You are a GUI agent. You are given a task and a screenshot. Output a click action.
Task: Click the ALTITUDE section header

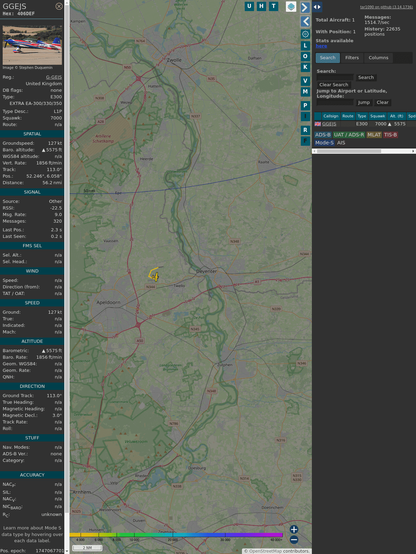pyautogui.click(x=32, y=341)
